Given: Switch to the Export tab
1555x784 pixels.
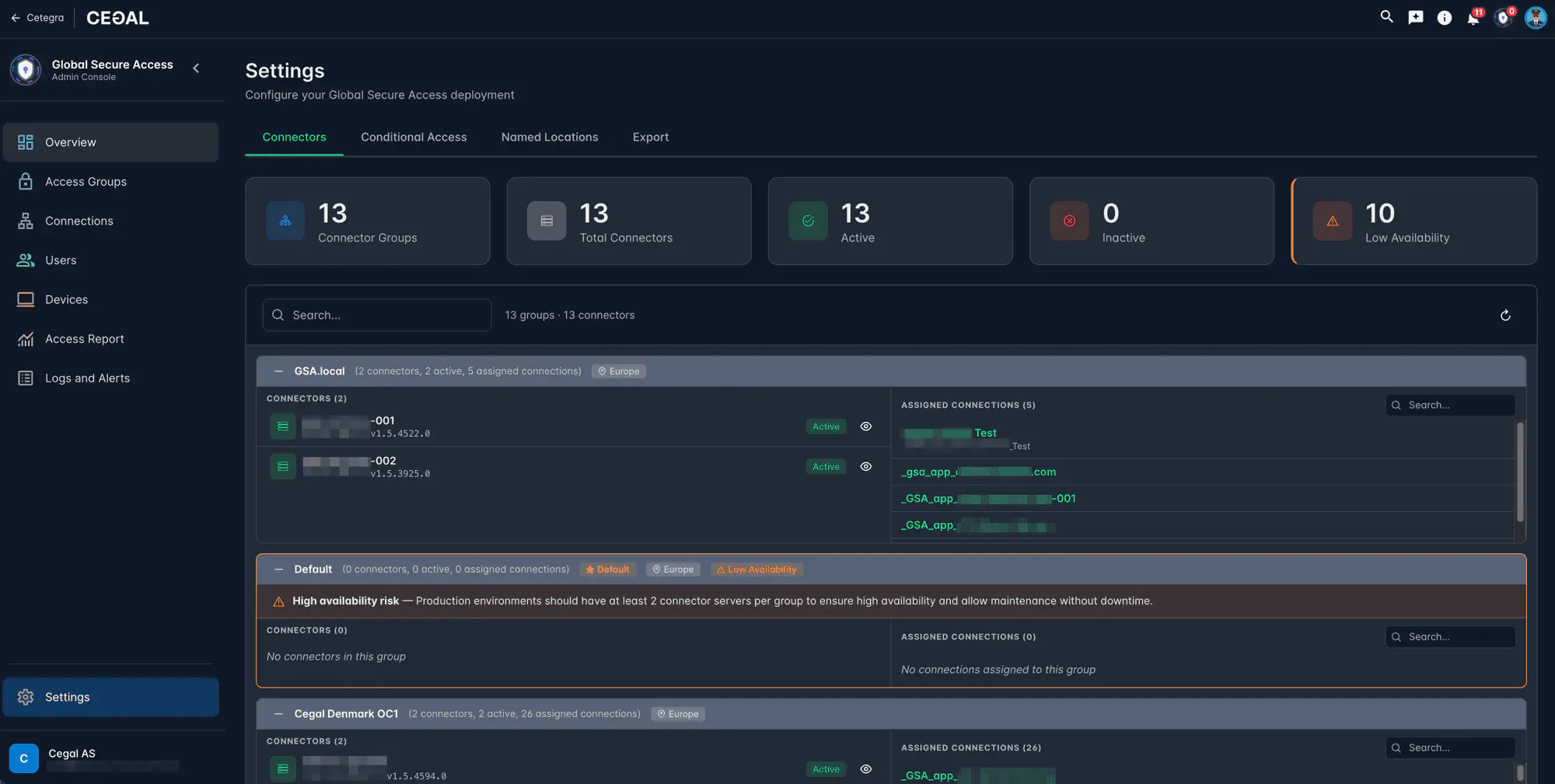Looking at the screenshot, I should coord(651,137).
